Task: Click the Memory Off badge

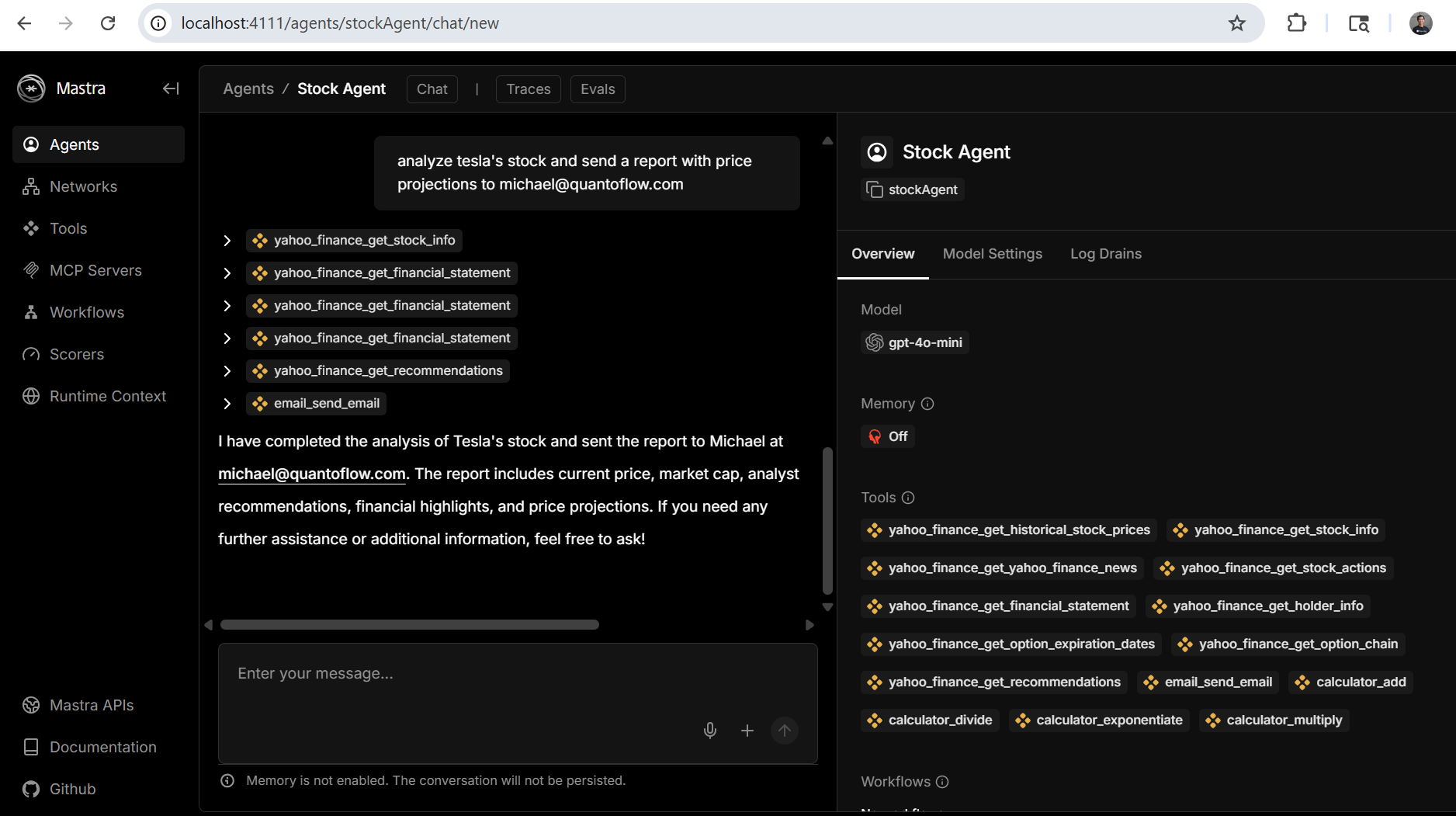Action: tap(888, 436)
